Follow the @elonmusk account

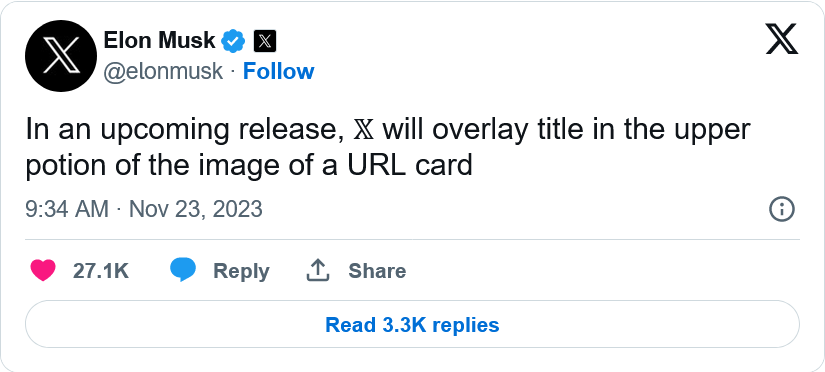[278, 72]
